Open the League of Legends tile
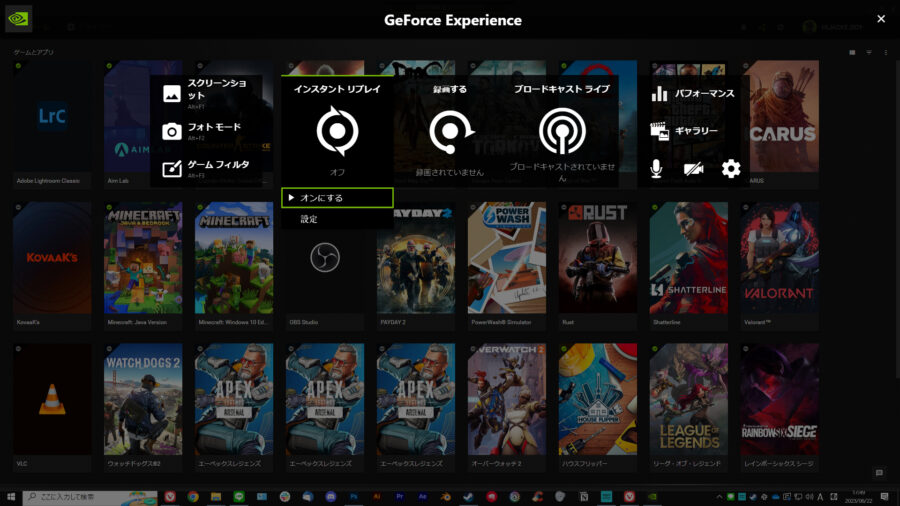The height and width of the screenshot is (506, 900). 688,407
